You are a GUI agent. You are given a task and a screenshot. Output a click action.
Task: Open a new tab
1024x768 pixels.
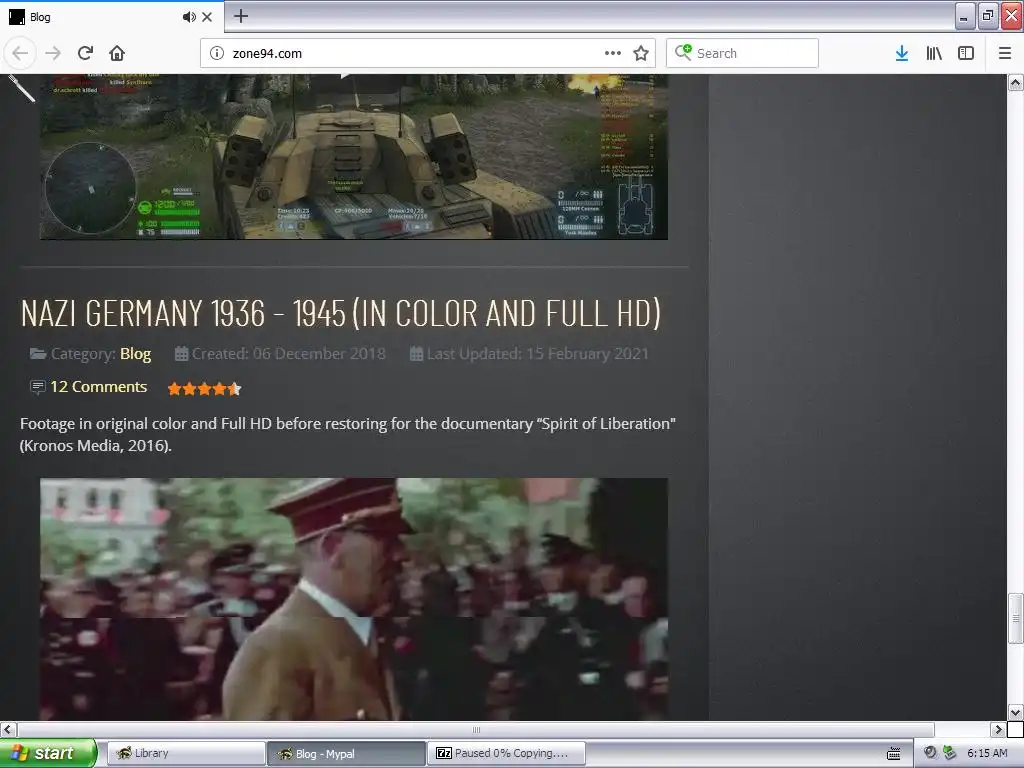[x=241, y=16]
